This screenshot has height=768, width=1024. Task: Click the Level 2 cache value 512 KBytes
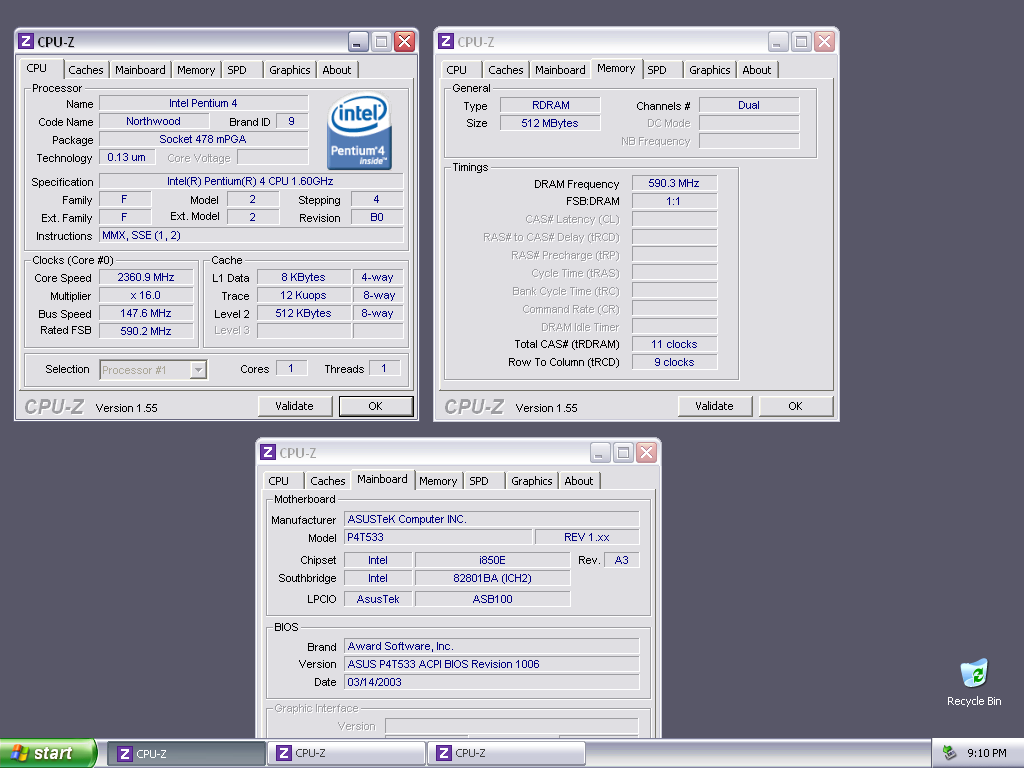pyautogui.click(x=304, y=313)
